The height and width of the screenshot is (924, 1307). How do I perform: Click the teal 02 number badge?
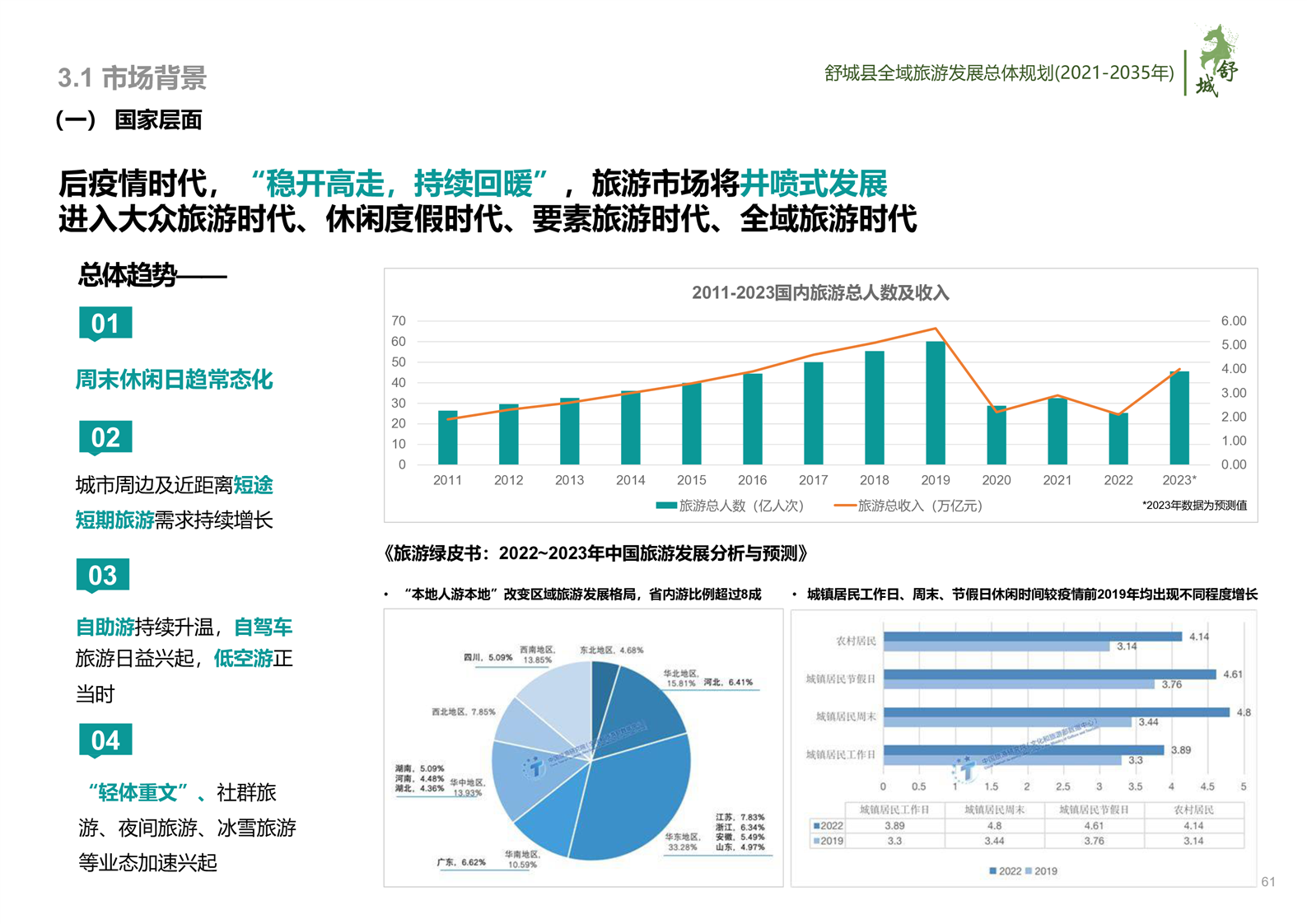click(105, 437)
